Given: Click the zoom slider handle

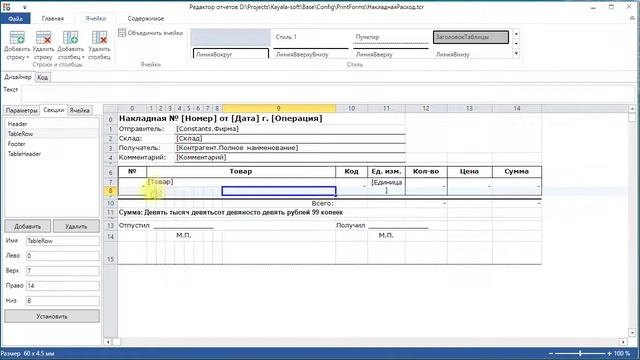Looking at the screenshot, I should click(580, 353).
